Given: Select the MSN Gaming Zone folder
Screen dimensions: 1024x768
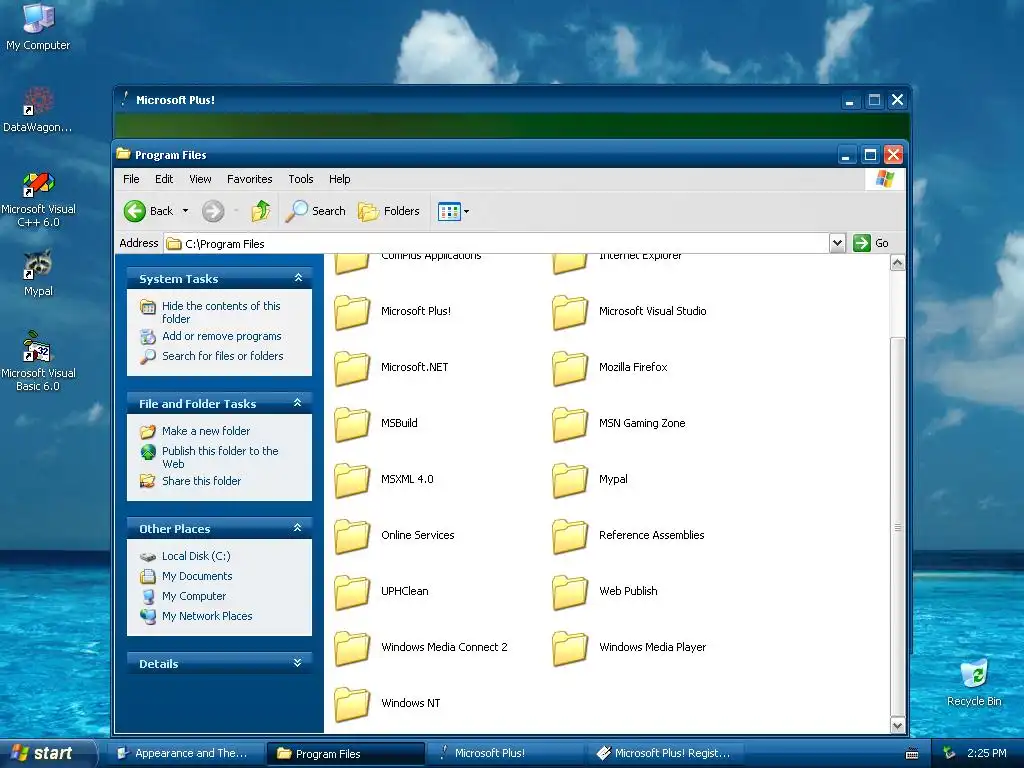Looking at the screenshot, I should point(619,424).
